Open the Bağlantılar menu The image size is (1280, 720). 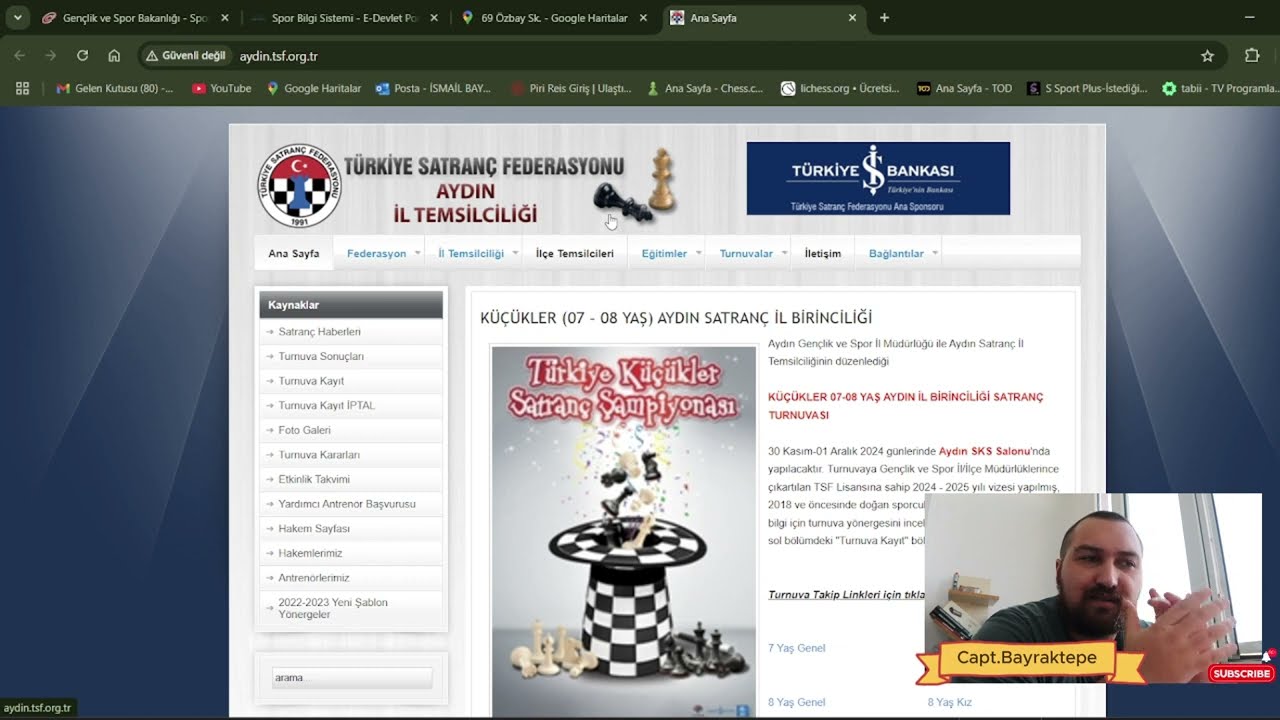[896, 253]
